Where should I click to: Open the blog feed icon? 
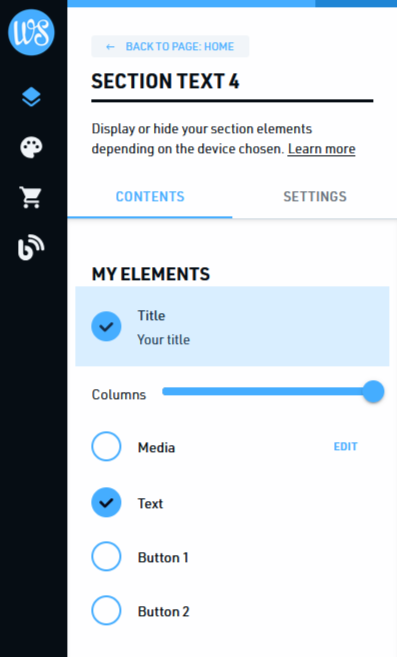(31, 247)
